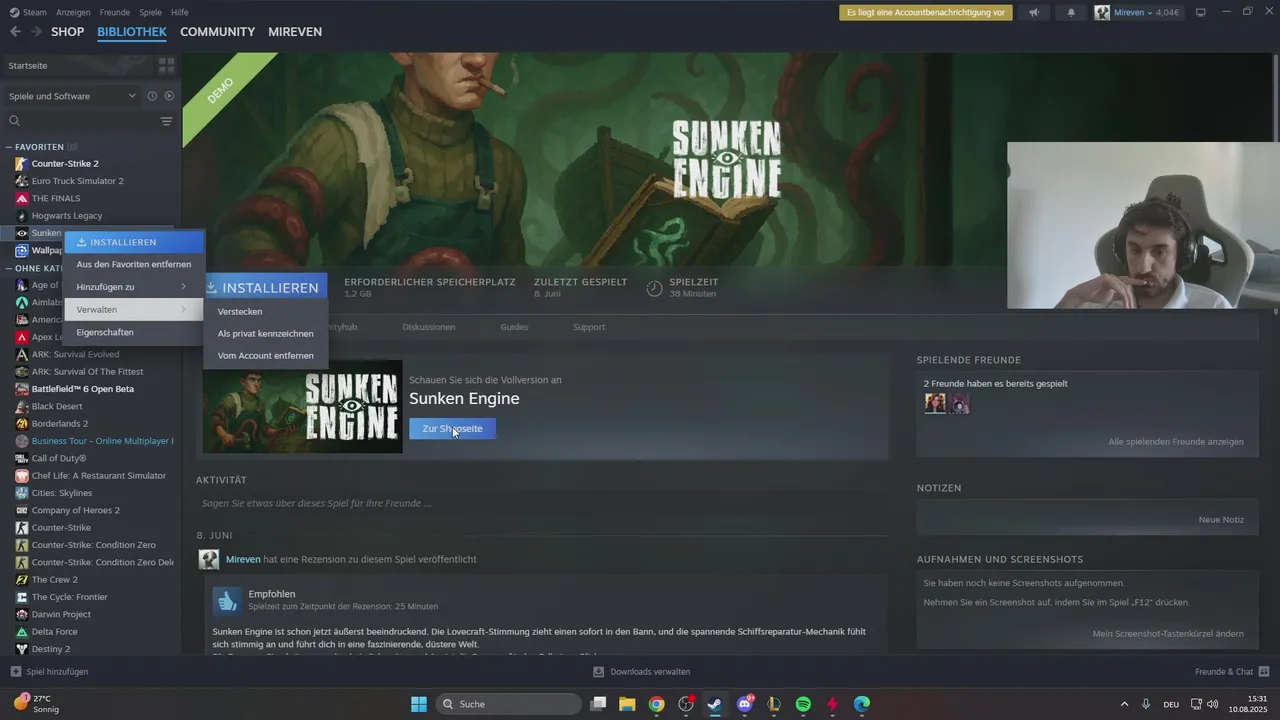Go forward with the navigation arrow
Image resolution: width=1280 pixels, height=720 pixels.
pyautogui.click(x=36, y=32)
